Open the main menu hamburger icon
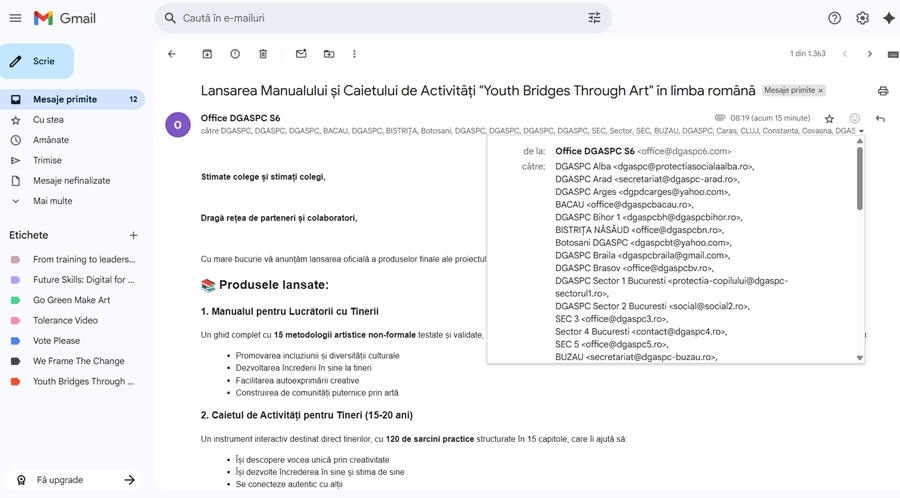Screen dimensions: 900x498 coord(15,18)
